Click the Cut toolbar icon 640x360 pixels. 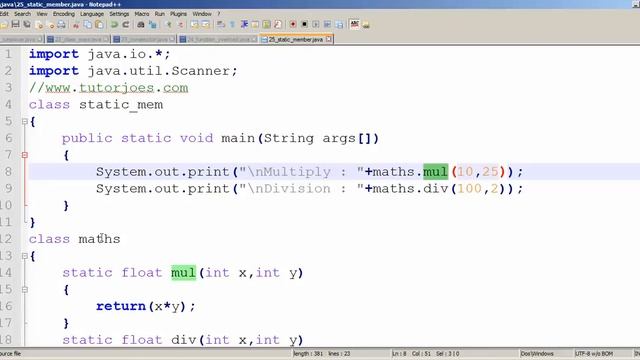pos(76,24)
